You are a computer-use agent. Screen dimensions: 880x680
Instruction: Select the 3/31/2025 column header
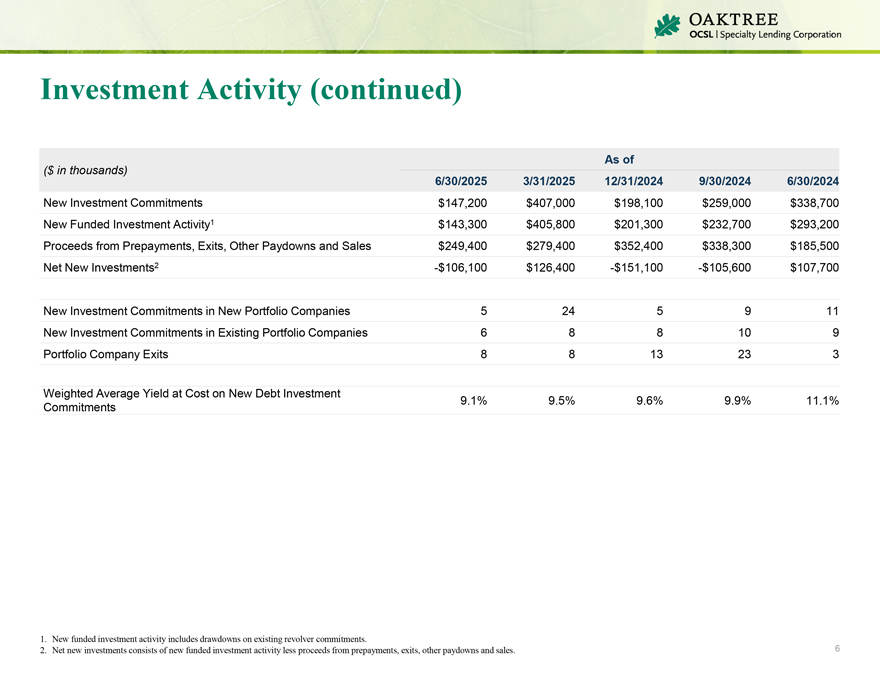coord(548,181)
